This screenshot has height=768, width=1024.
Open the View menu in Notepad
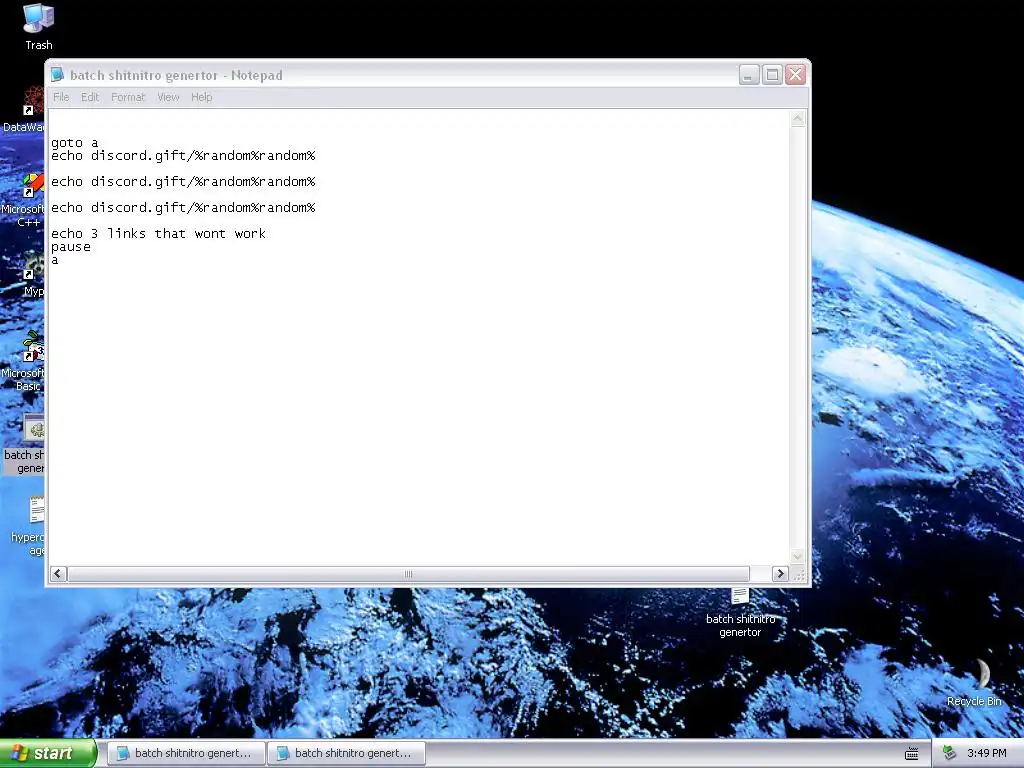tap(168, 97)
